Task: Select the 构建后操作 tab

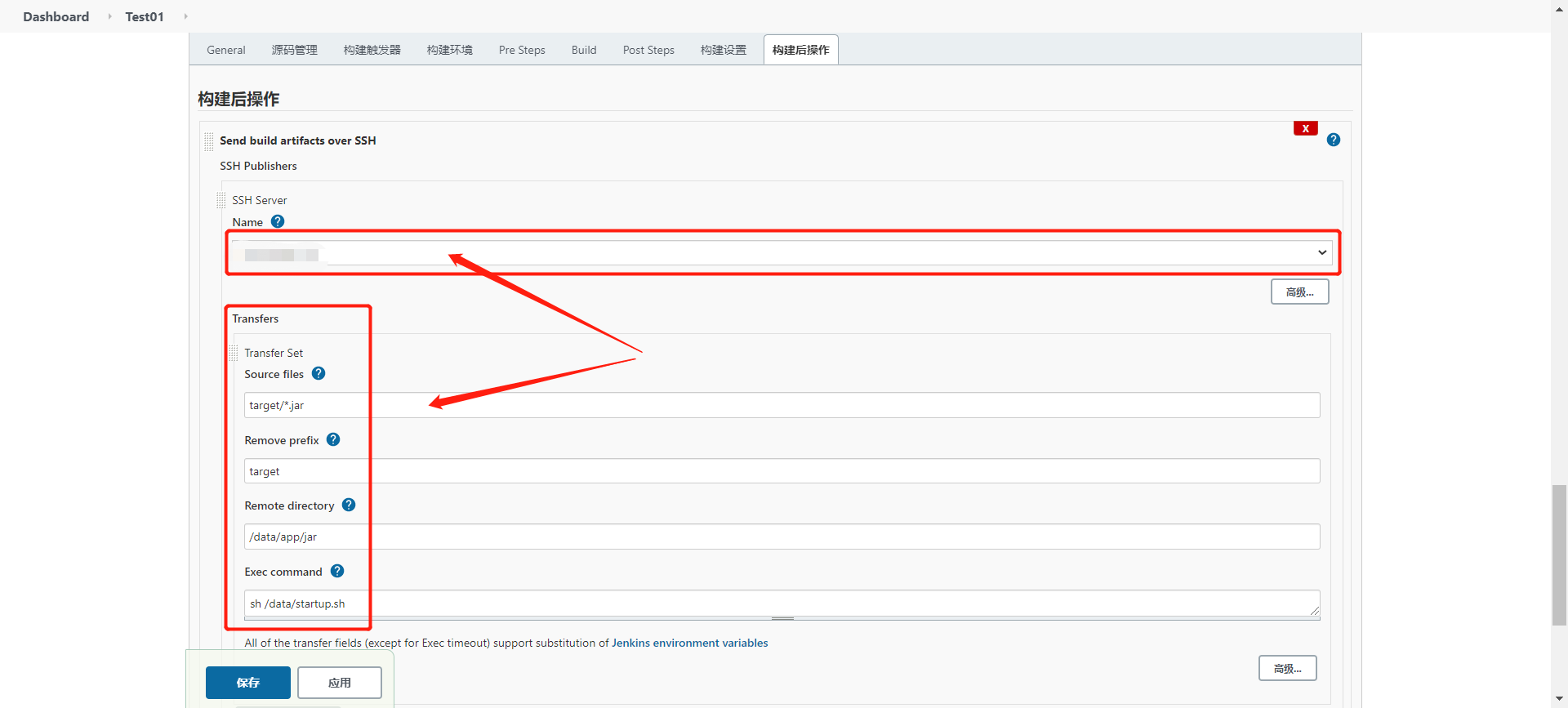Action: [801, 50]
